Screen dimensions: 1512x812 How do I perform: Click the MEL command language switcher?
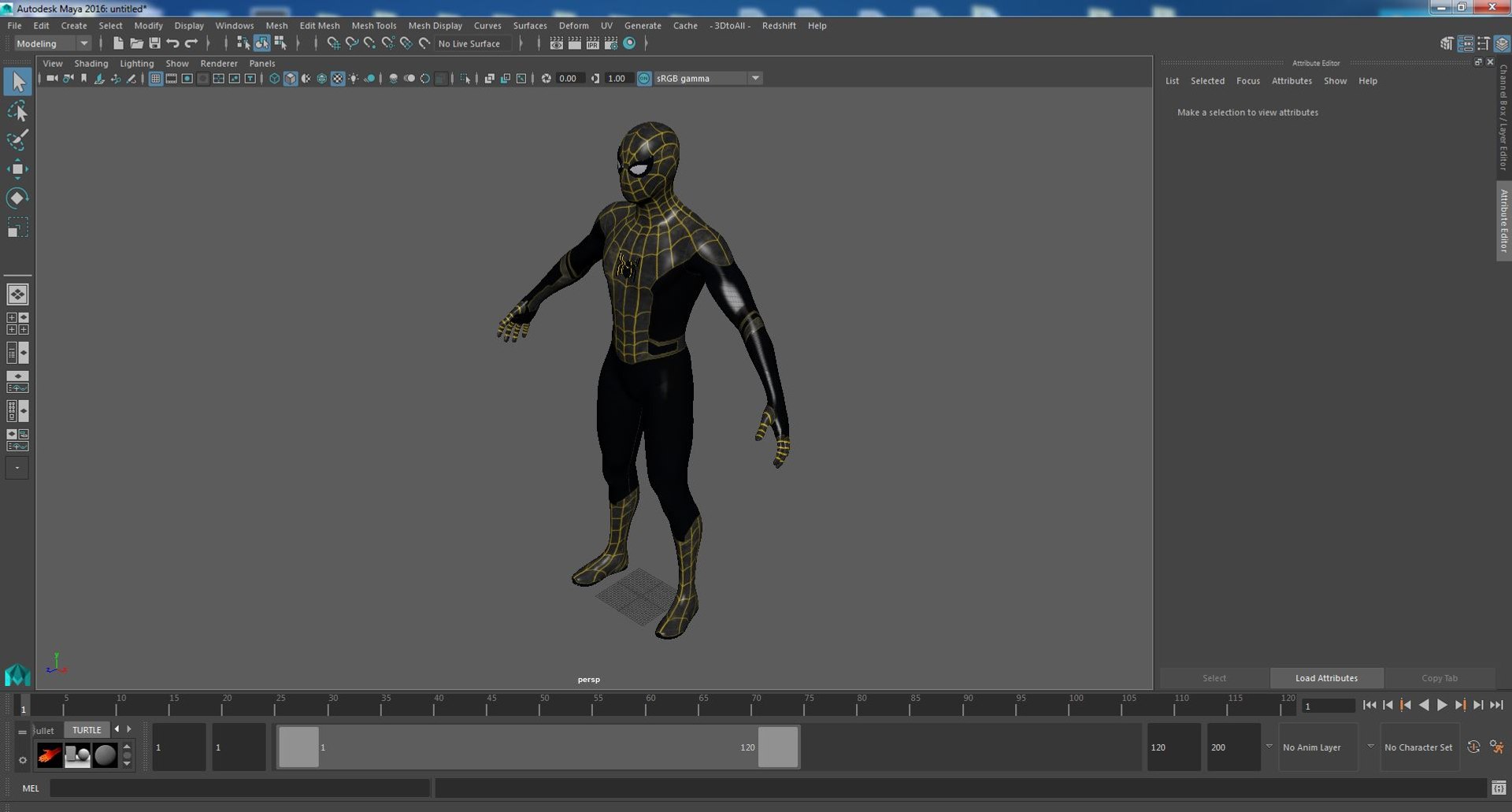coord(31,788)
